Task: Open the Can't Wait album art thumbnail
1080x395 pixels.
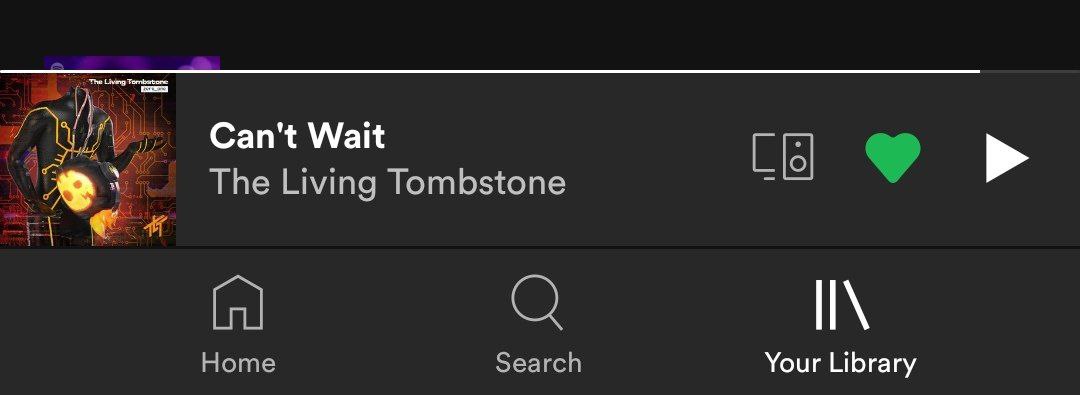Action: click(87, 159)
